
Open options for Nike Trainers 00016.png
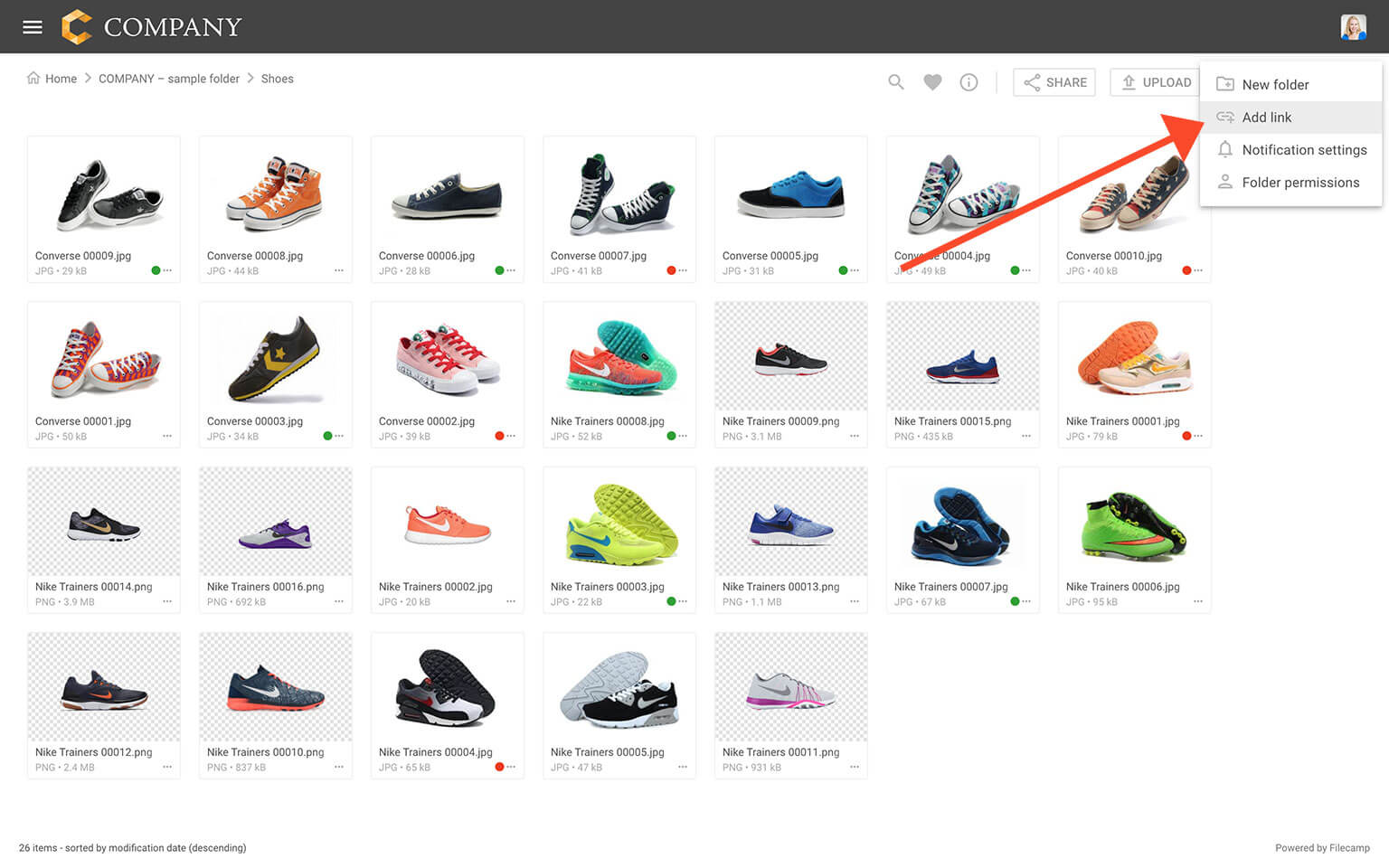pyautogui.click(x=339, y=601)
